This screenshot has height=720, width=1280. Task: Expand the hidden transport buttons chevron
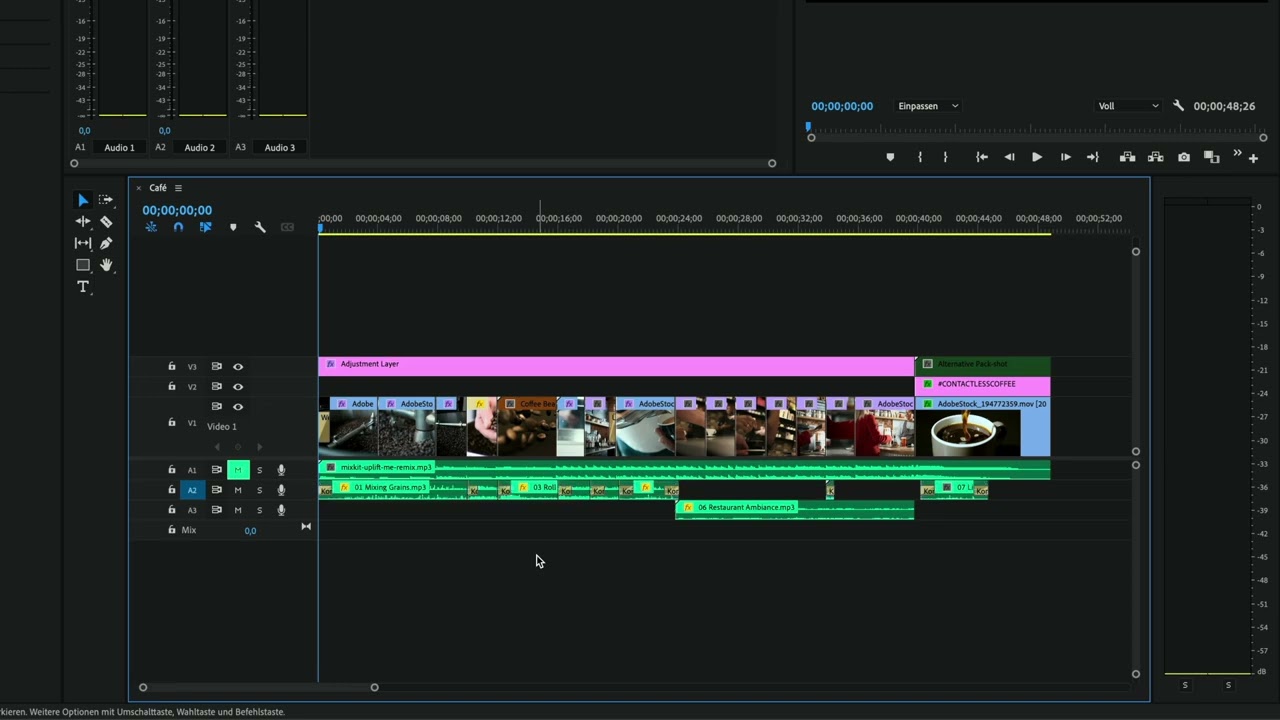click(x=1237, y=154)
